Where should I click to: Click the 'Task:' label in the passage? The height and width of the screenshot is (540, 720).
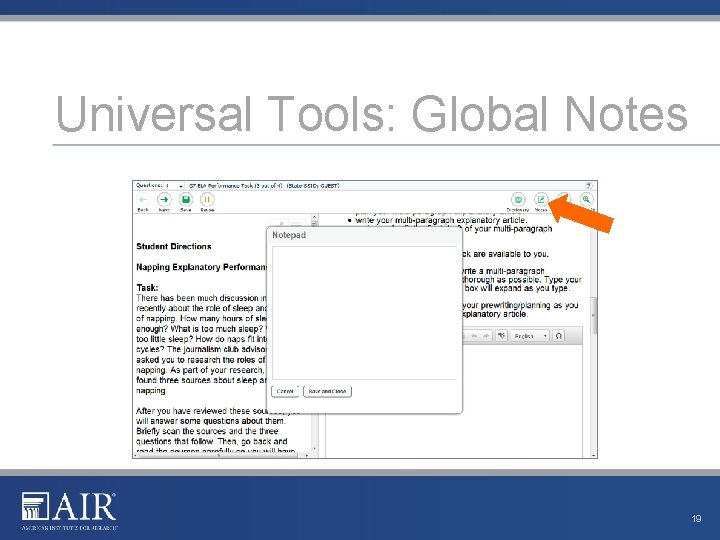pyautogui.click(x=147, y=288)
